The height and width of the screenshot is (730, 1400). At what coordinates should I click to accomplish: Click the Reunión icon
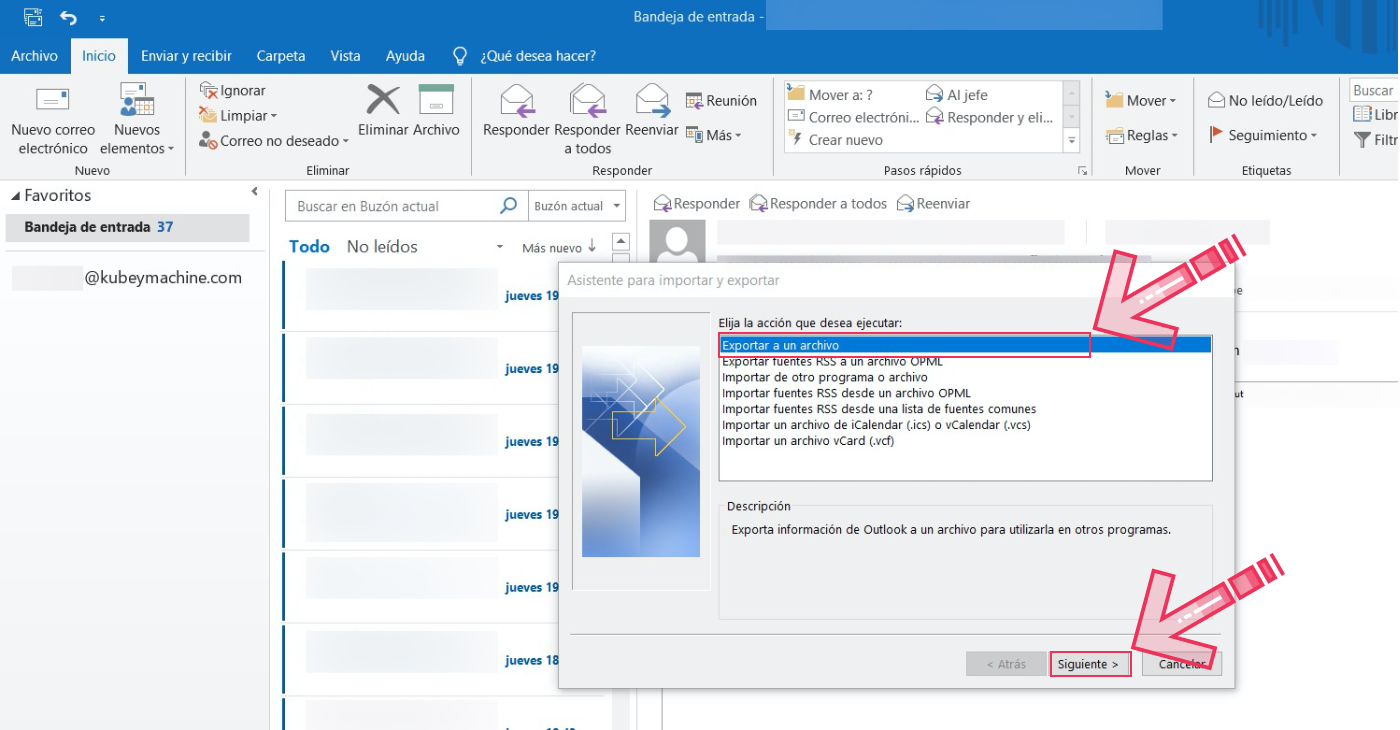[x=694, y=101]
